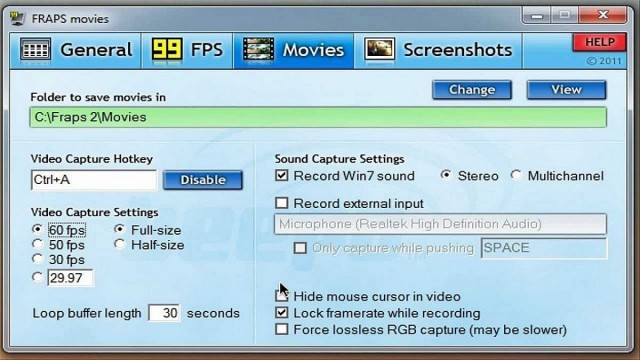This screenshot has width=640, height=360.
Task: Open the Microphone input device dropdown
Action: [x=440, y=224]
